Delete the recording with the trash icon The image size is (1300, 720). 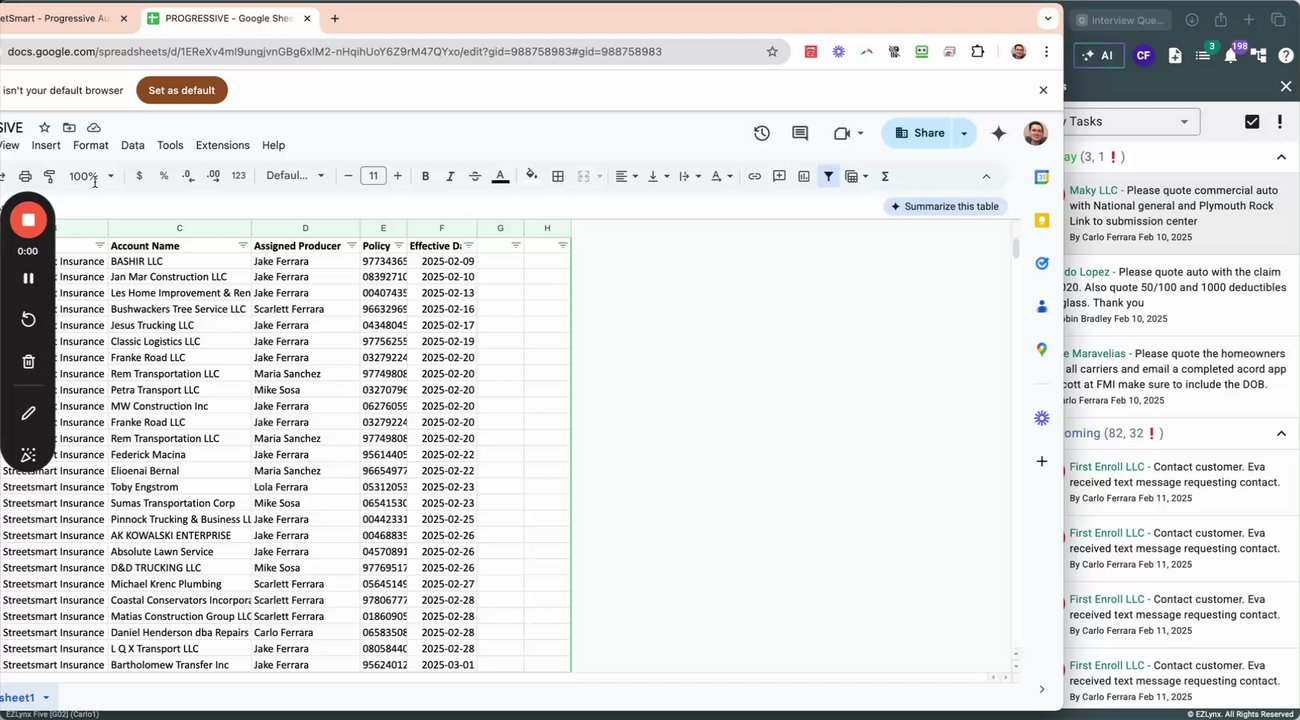coord(28,362)
